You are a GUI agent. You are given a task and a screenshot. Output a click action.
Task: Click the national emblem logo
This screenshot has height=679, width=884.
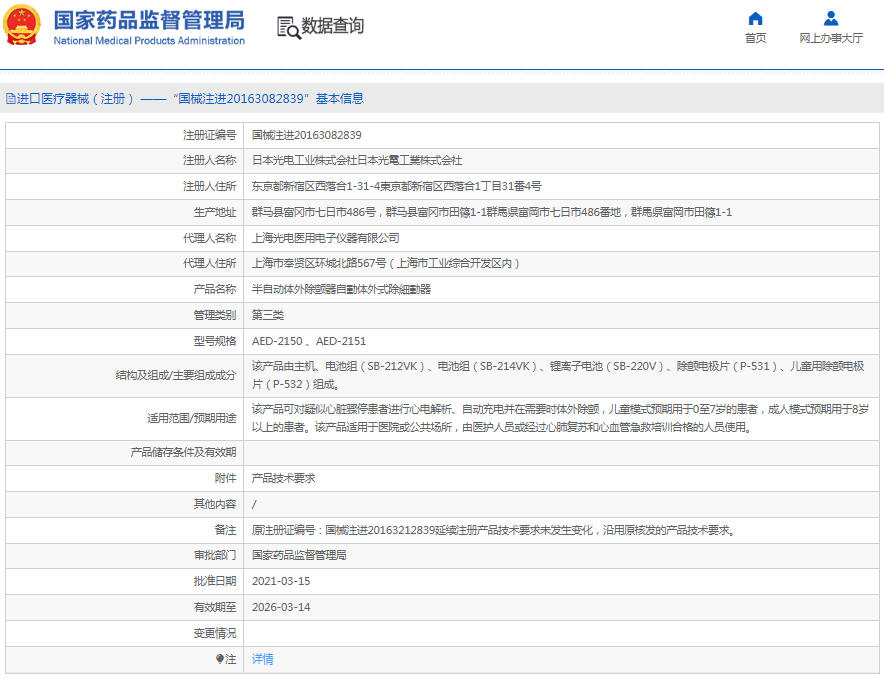click(22, 25)
